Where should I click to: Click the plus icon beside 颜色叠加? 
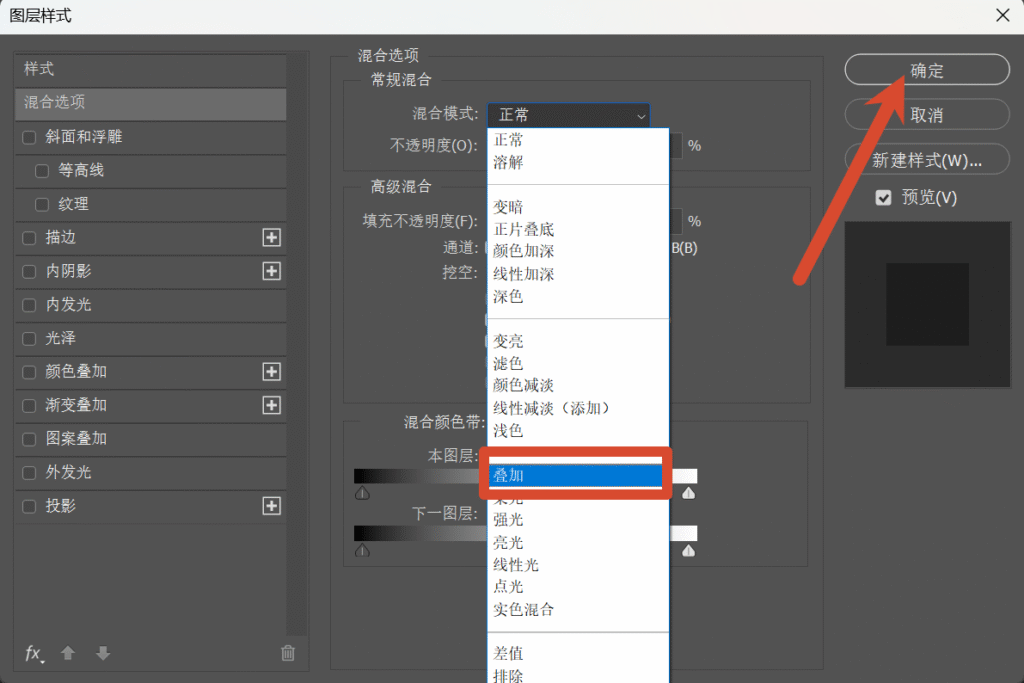[272, 372]
